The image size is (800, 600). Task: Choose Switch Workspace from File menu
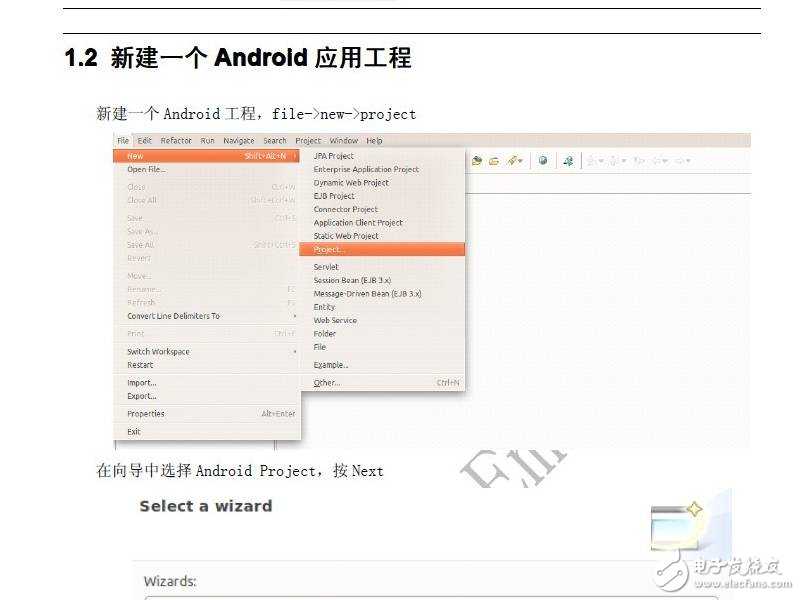158,352
